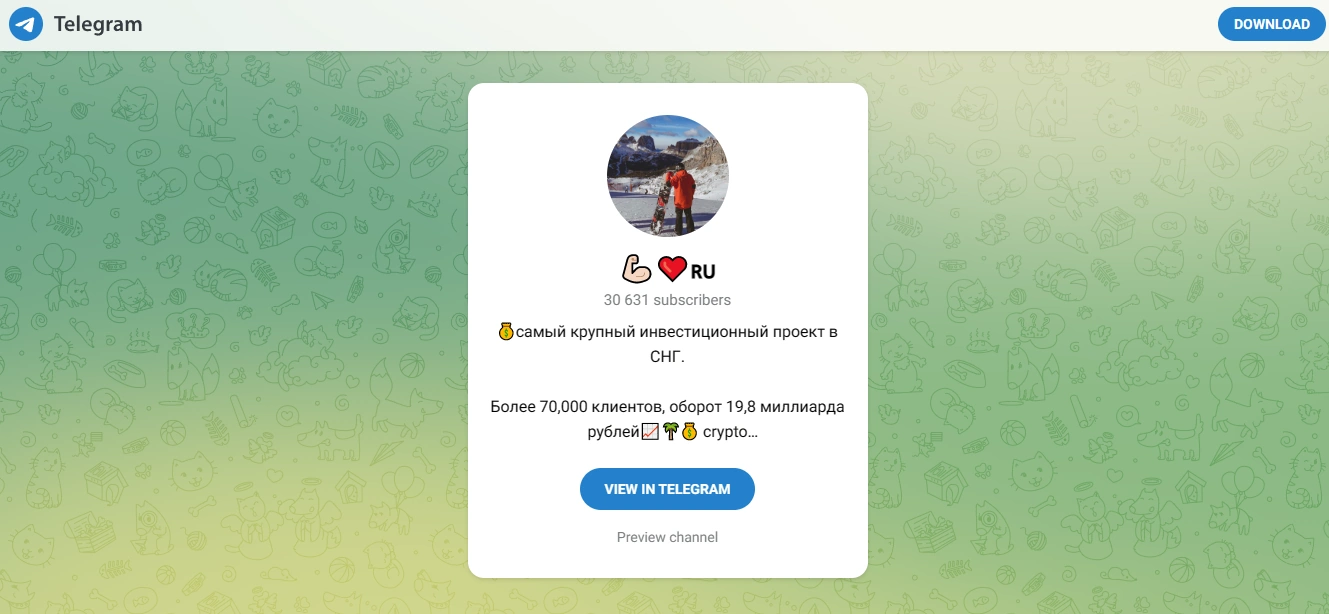
Task: Click the palm tree emoji
Action: click(x=669, y=432)
